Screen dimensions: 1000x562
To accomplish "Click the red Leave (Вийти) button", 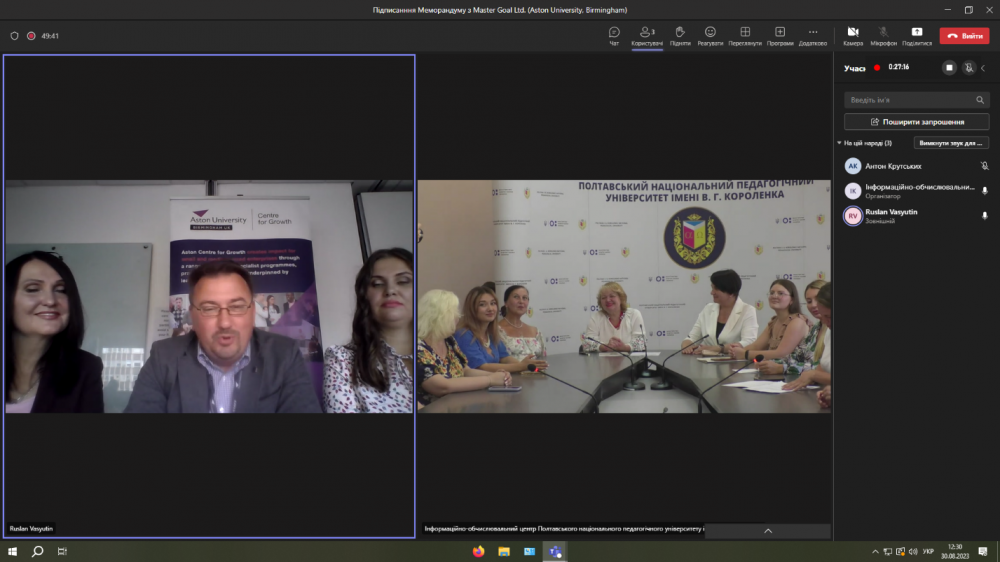I will [964, 35].
